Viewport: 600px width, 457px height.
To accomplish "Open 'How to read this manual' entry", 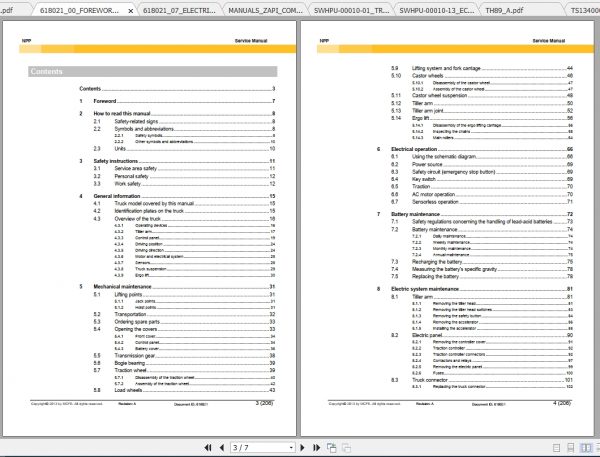I will [177, 113].
